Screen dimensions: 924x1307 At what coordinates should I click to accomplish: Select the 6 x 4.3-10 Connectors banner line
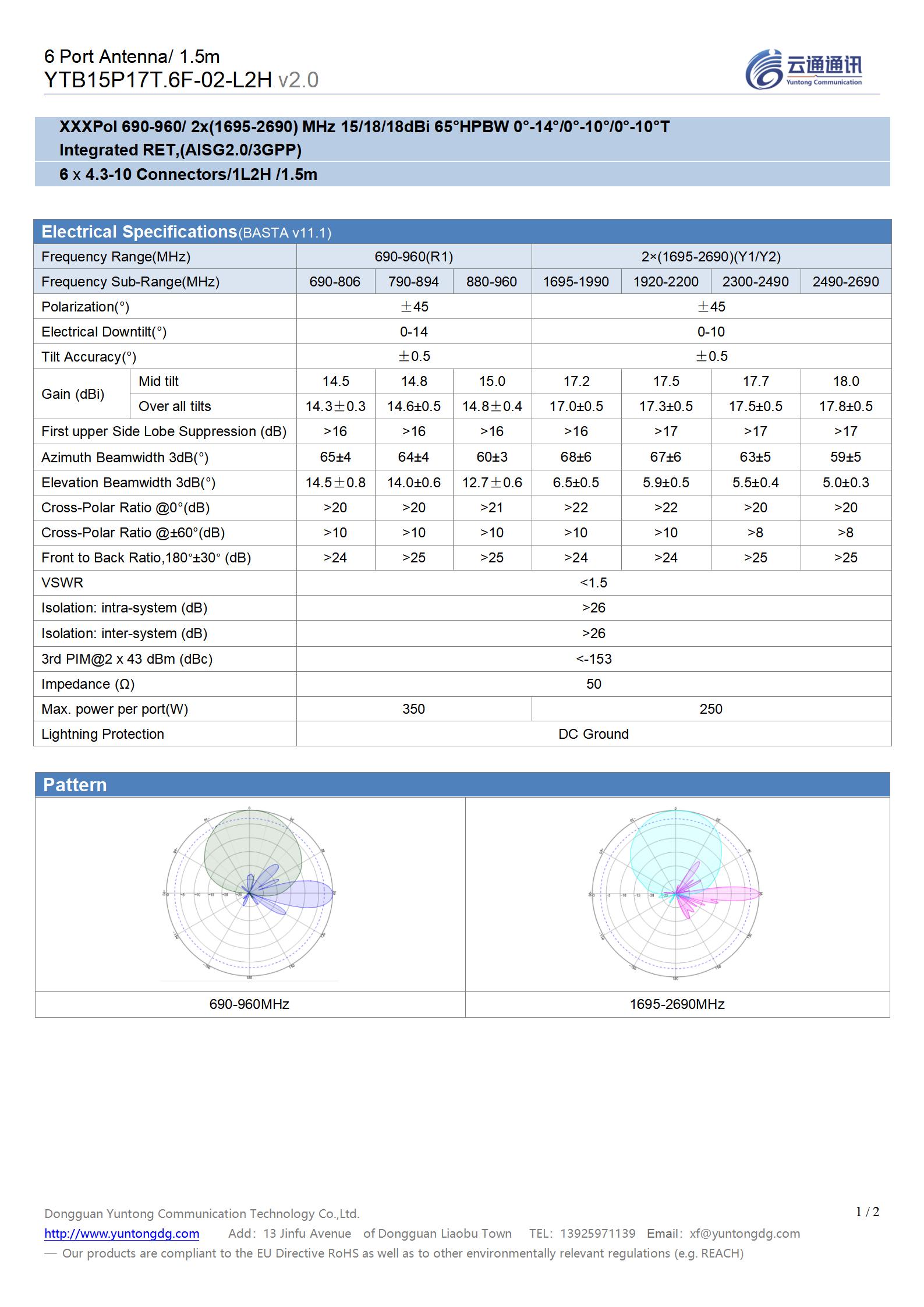pos(188,175)
